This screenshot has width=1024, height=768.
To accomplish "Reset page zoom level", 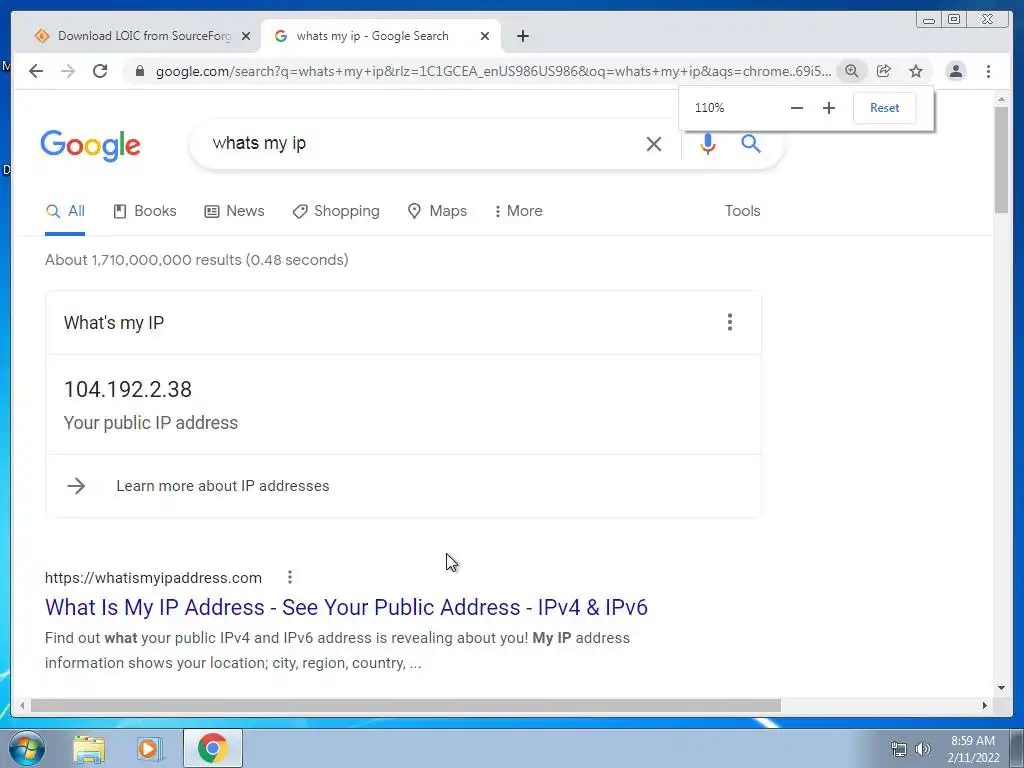I will (x=884, y=108).
